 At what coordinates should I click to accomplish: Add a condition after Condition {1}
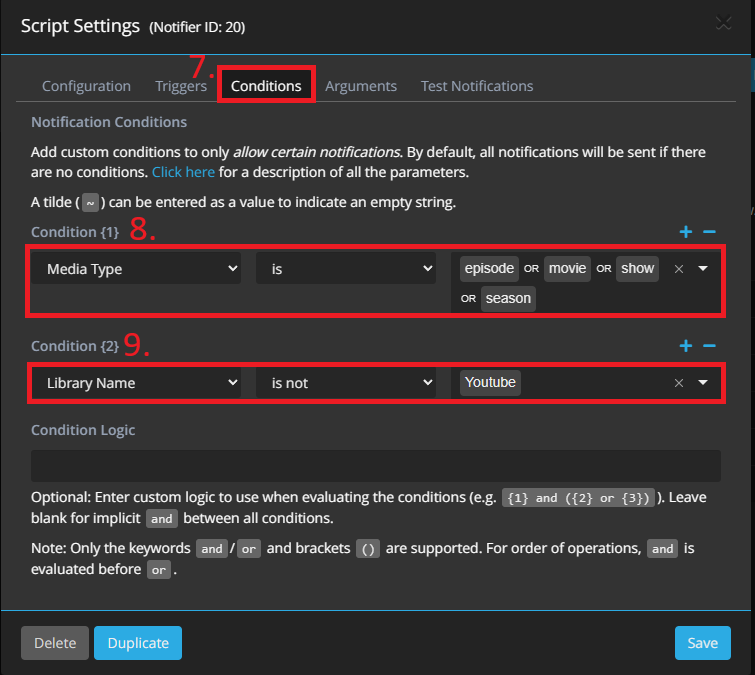(686, 232)
